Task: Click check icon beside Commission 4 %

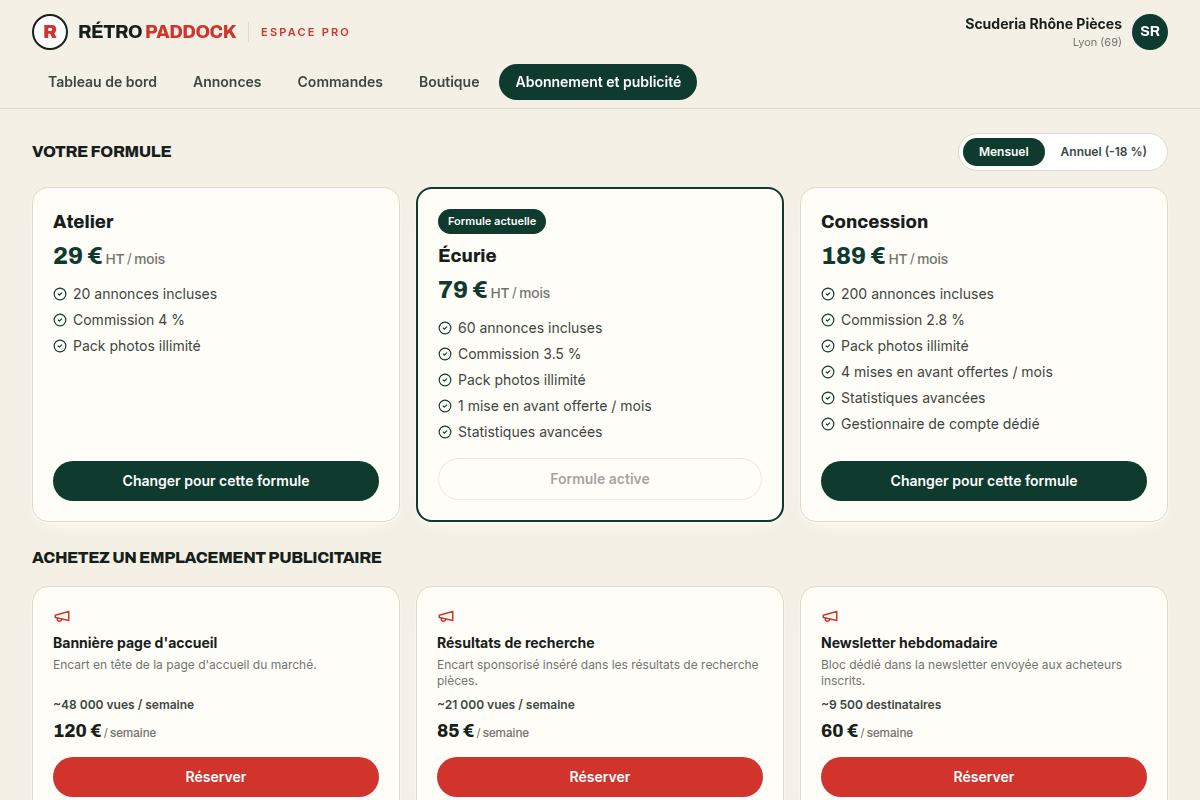Action: click(x=60, y=320)
